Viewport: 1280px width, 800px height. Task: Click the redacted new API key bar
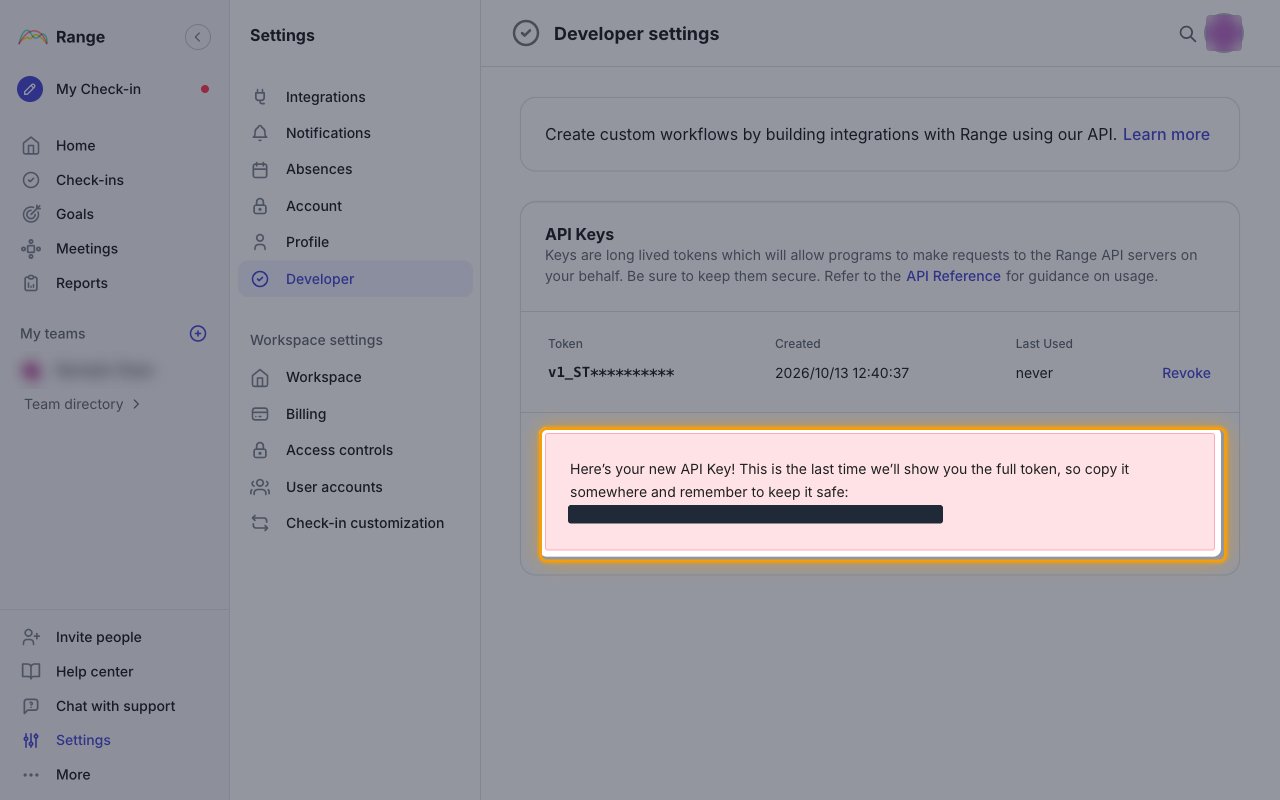click(x=755, y=514)
